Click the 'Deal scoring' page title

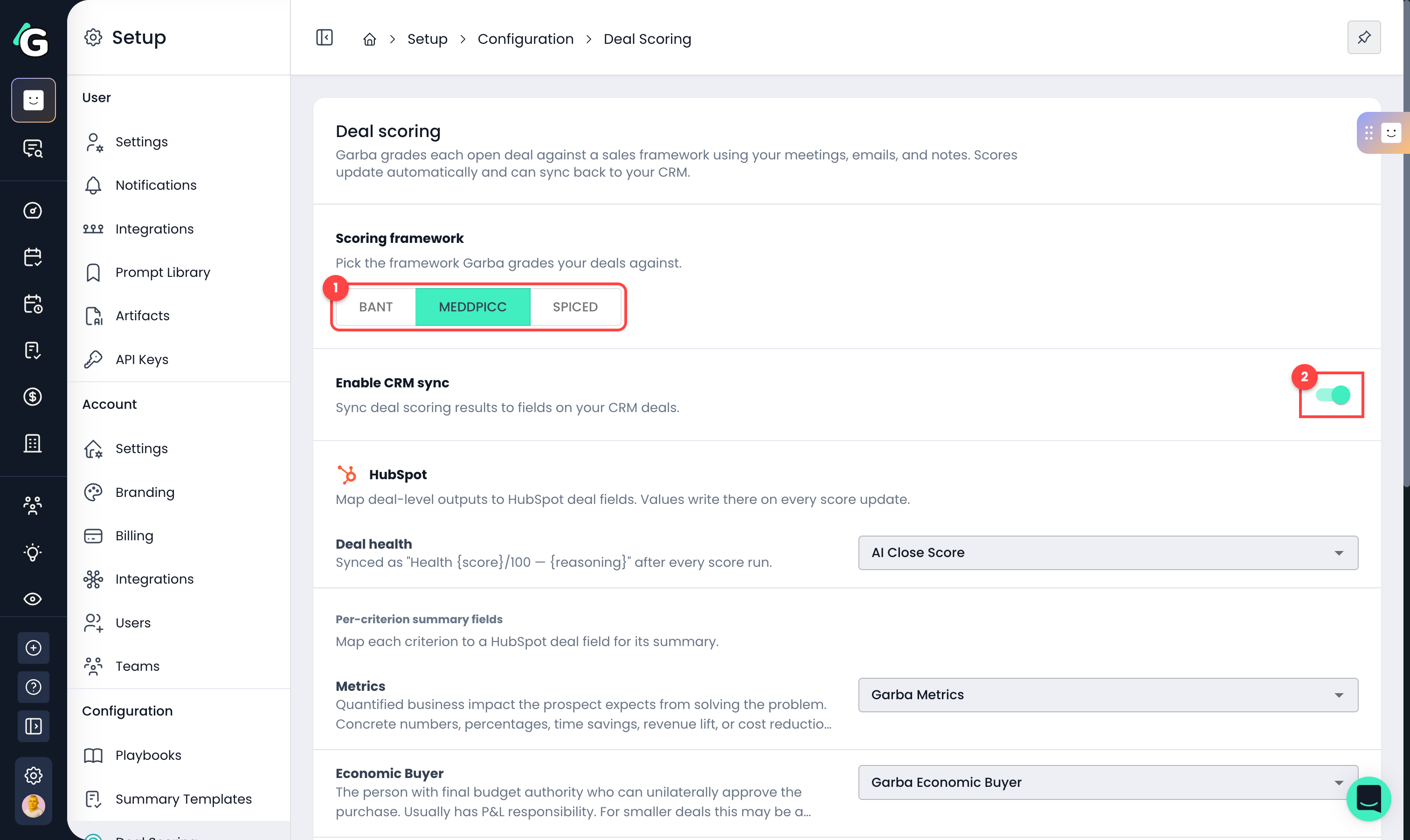(x=388, y=131)
